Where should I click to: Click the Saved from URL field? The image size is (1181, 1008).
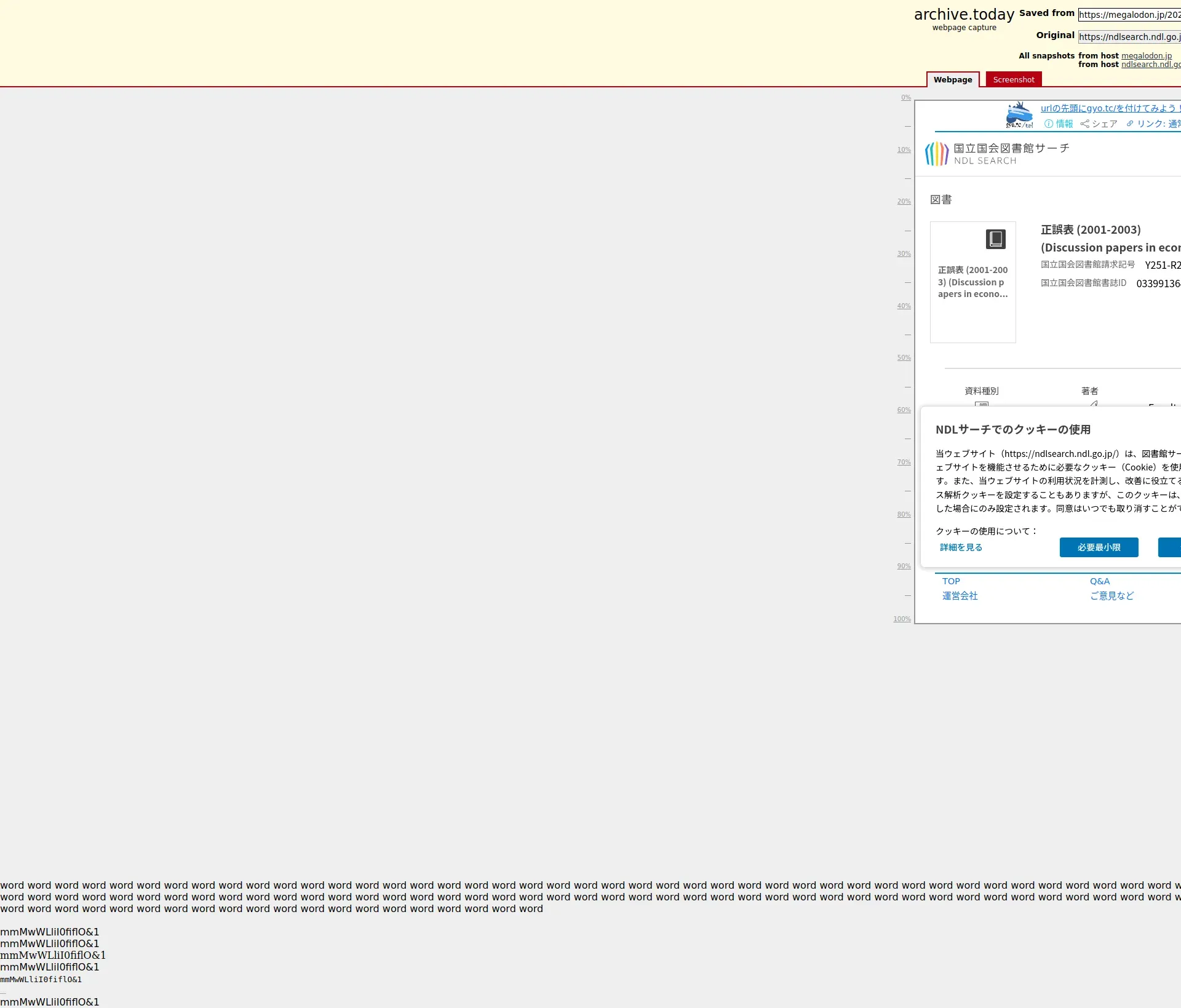(x=1129, y=15)
